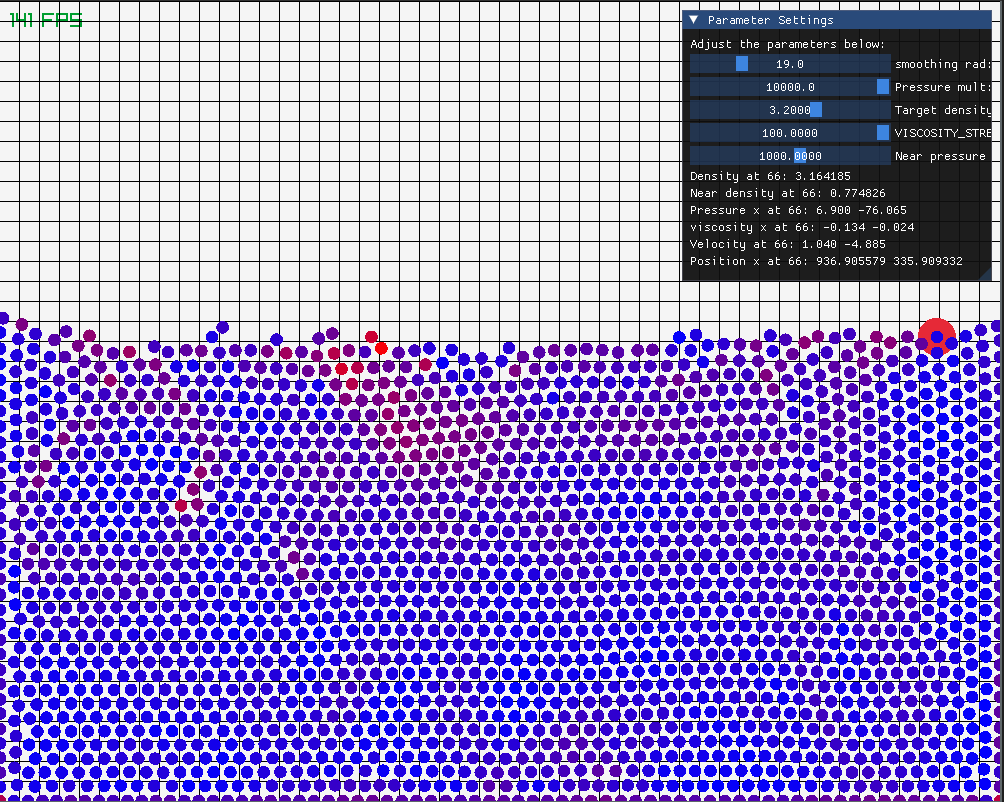Click the viscosity x at 66 readout
This screenshot has height=802, width=1004.
point(802,227)
